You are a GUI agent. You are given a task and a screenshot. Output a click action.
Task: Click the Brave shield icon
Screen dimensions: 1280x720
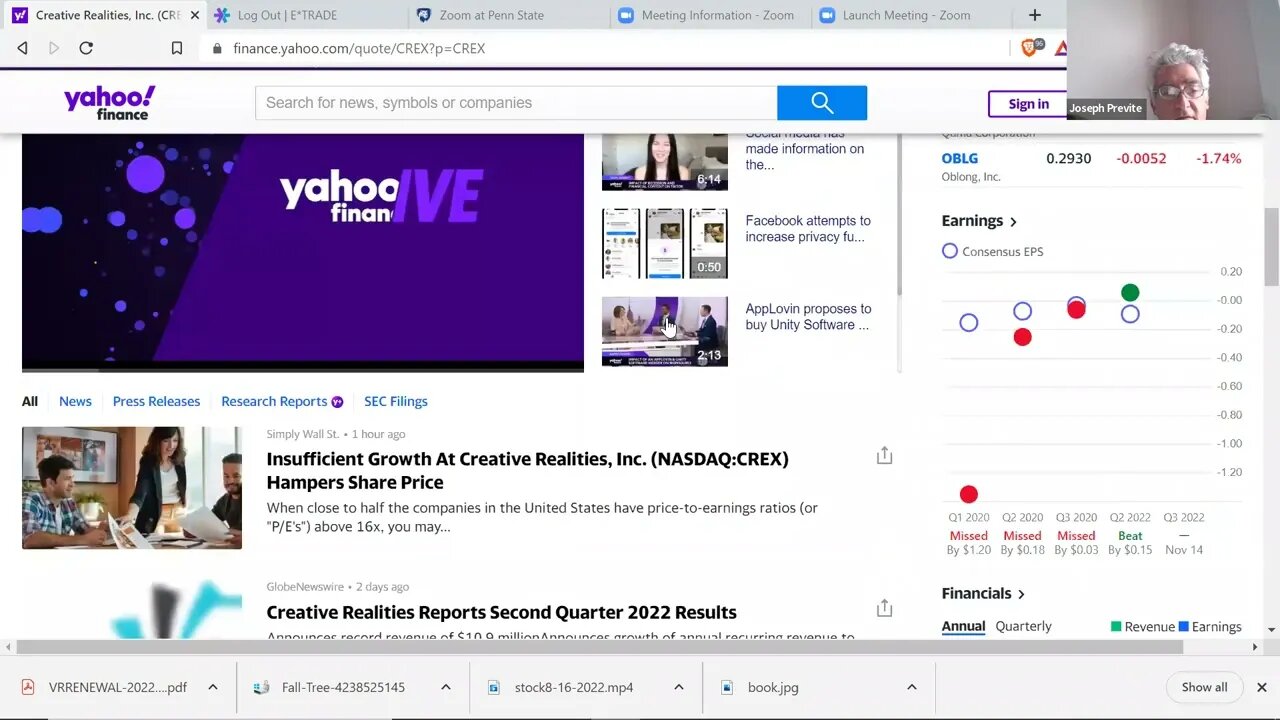(1029, 47)
